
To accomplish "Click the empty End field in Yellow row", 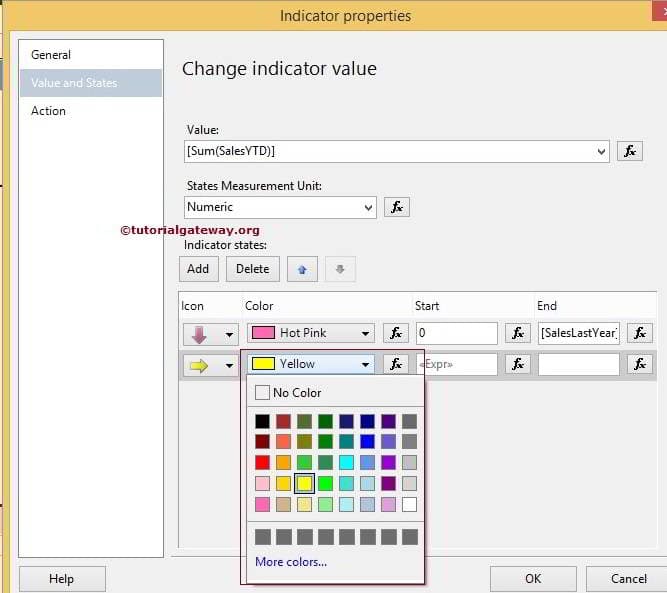I will click(x=579, y=364).
